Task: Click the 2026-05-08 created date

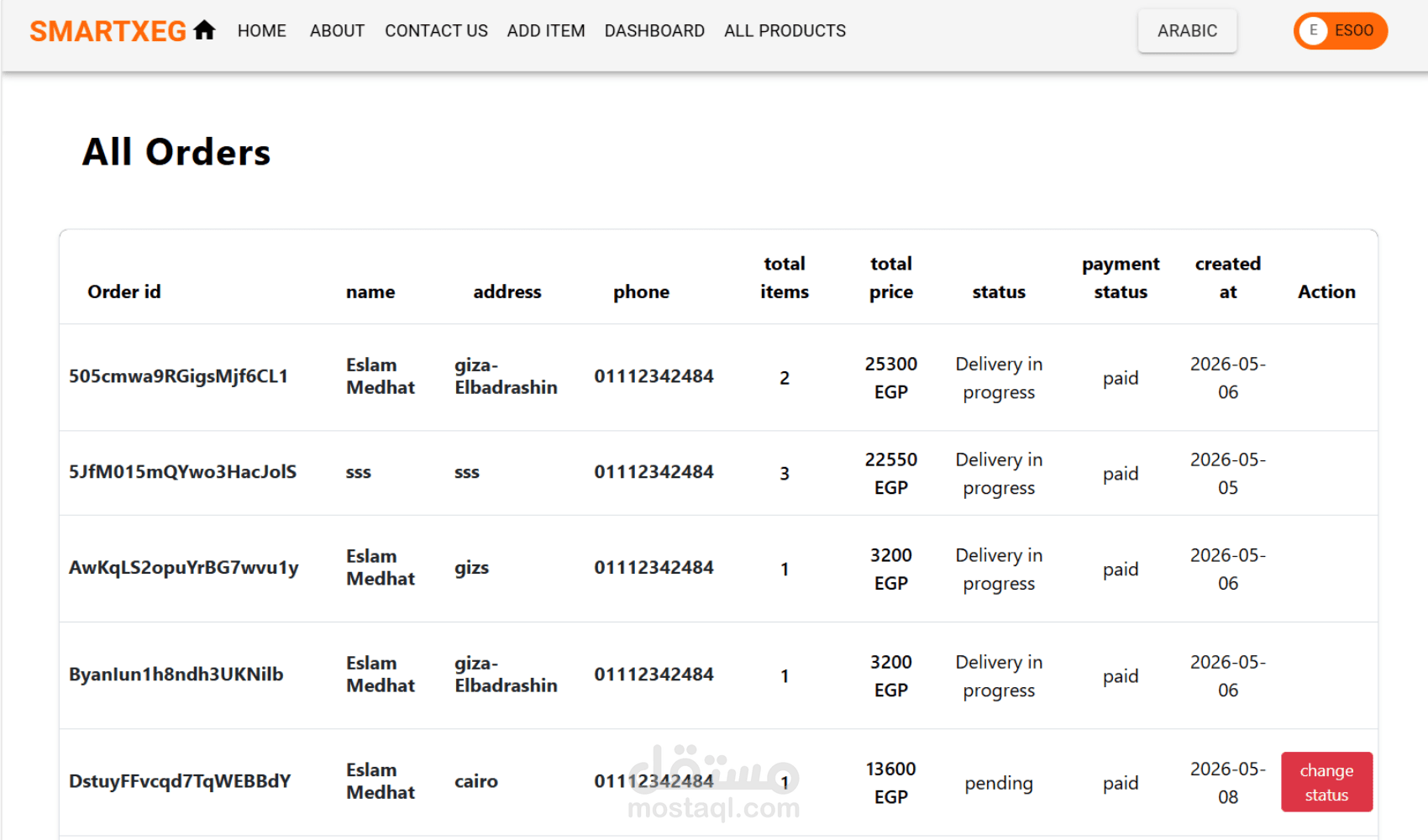Action: point(1228,783)
